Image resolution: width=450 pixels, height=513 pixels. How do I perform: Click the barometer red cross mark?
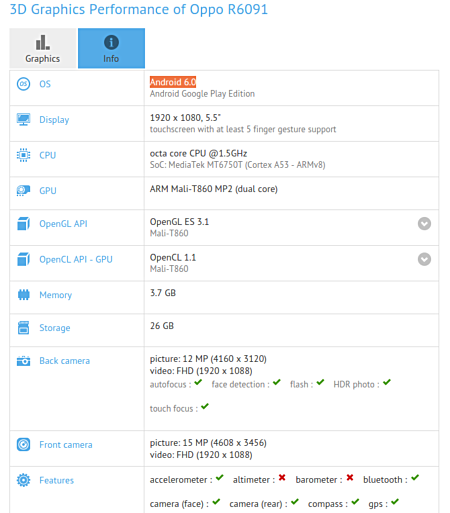[x=350, y=477]
